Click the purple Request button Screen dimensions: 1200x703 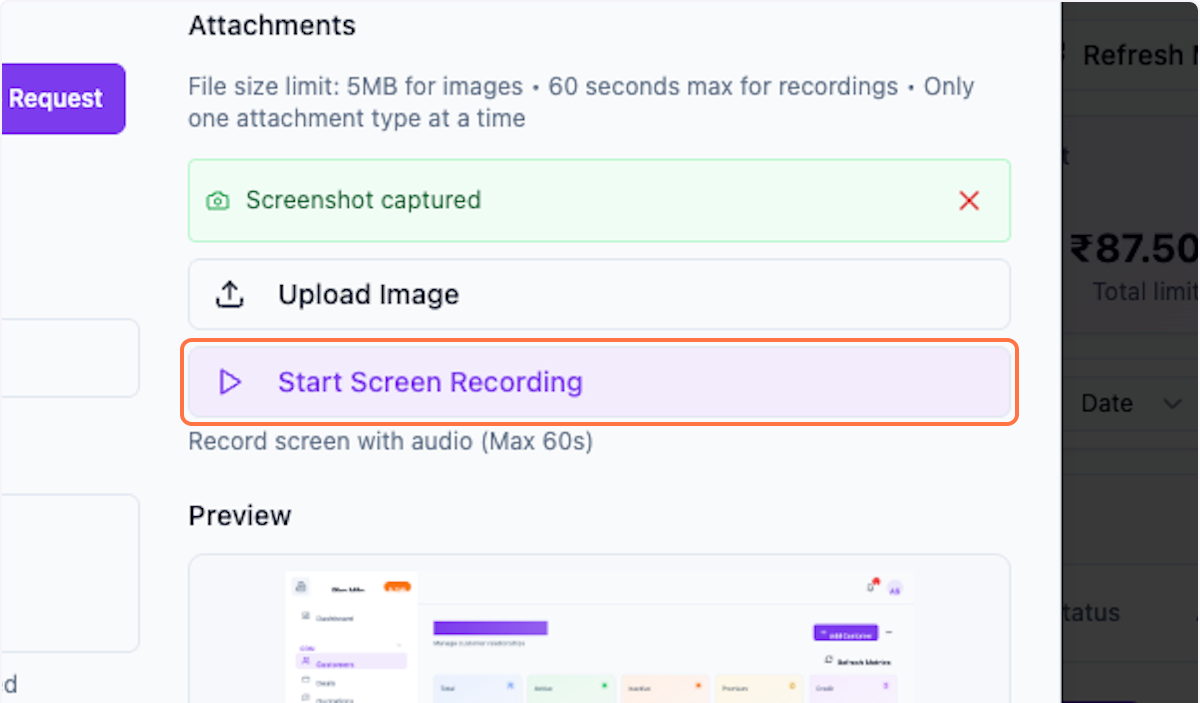pos(55,98)
